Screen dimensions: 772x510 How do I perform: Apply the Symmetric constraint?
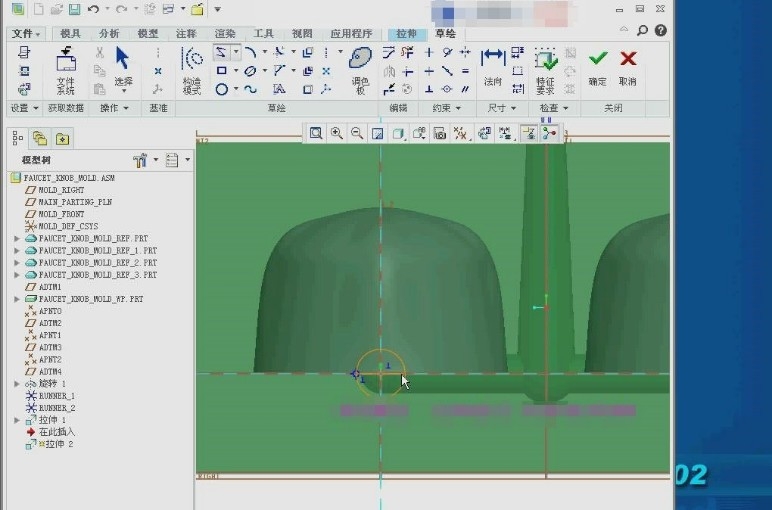tap(465, 52)
